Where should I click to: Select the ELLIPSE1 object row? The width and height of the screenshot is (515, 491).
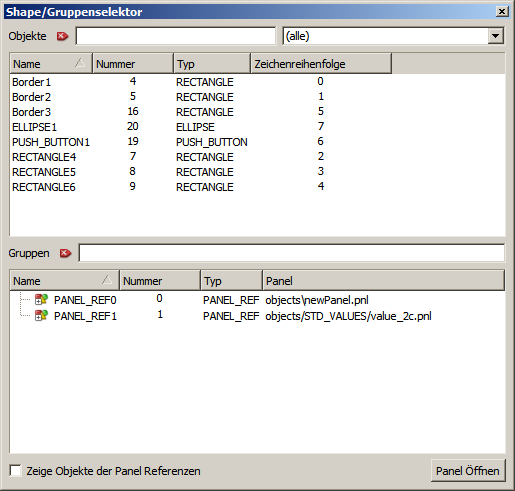tap(257, 127)
